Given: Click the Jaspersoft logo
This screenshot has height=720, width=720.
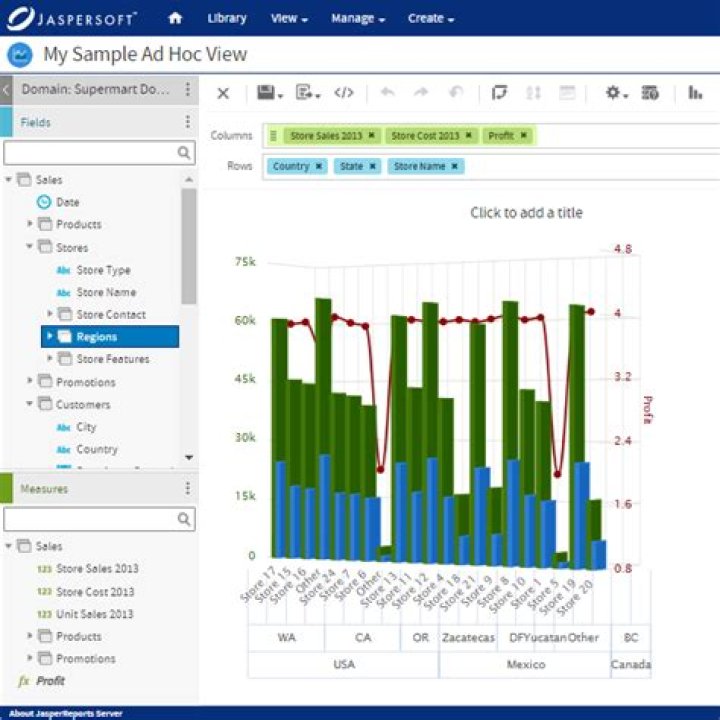Looking at the screenshot, I should click(x=72, y=18).
